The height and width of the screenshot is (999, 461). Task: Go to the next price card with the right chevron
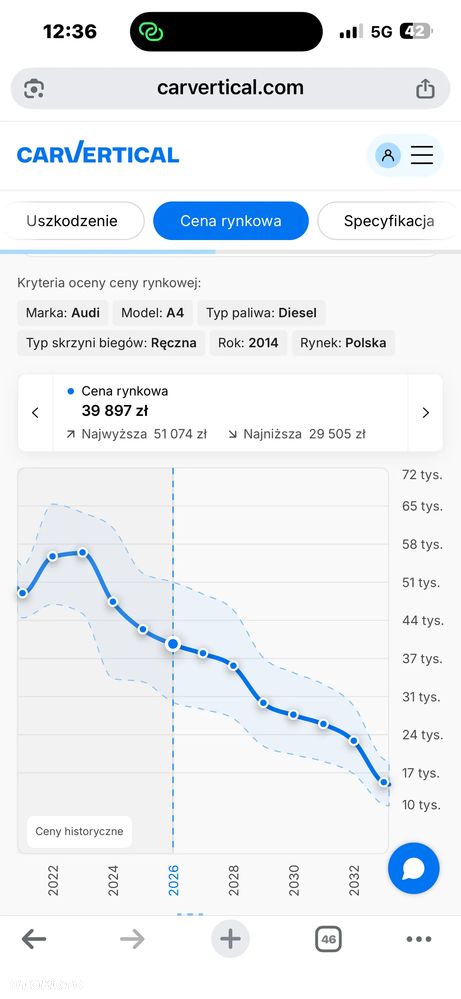click(425, 413)
